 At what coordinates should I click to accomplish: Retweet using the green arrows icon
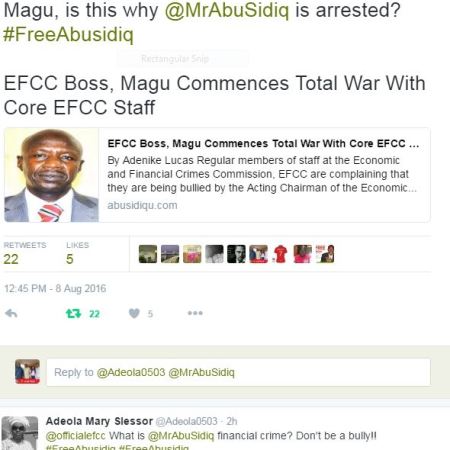(73, 313)
